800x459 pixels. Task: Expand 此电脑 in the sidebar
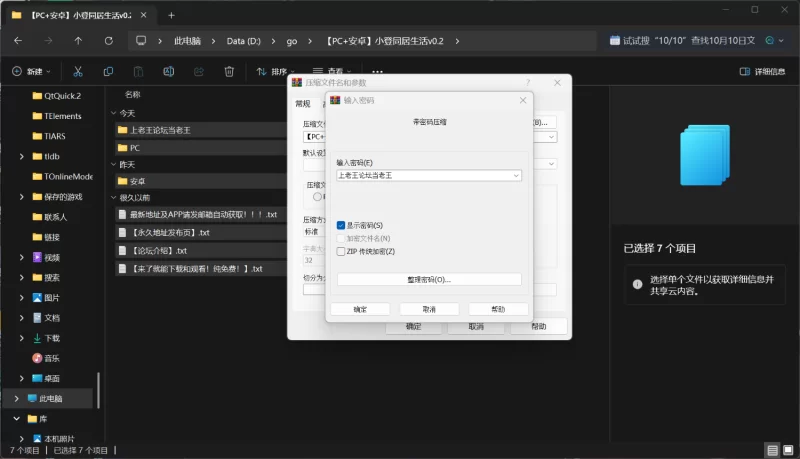[16, 398]
